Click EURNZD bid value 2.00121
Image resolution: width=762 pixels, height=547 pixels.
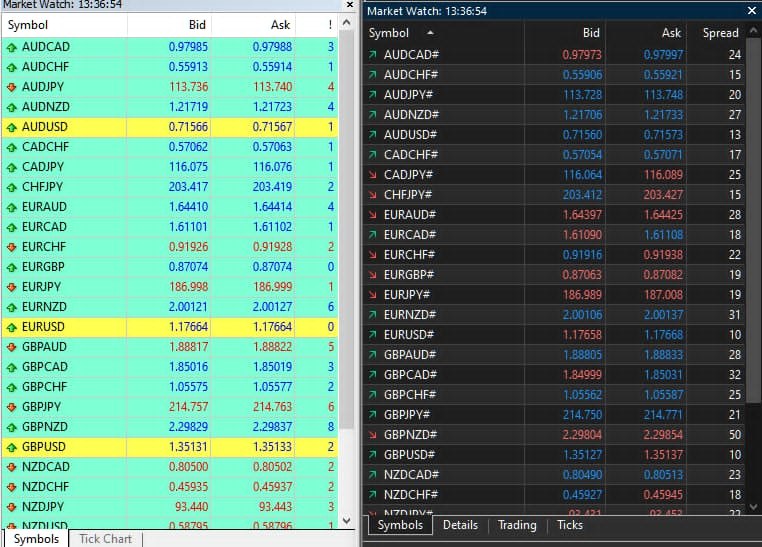click(188, 307)
